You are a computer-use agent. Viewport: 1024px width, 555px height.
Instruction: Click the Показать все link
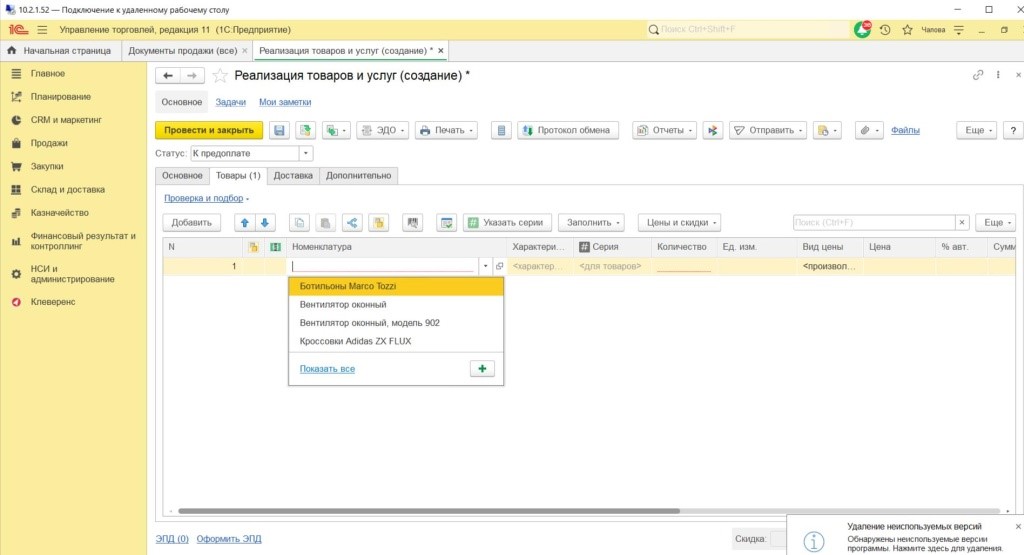click(x=327, y=369)
